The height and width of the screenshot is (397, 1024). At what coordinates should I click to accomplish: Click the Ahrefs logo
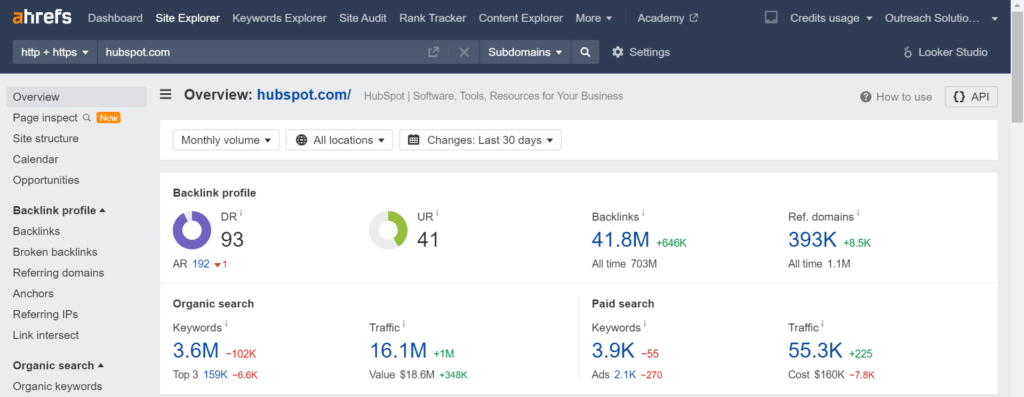[42, 17]
